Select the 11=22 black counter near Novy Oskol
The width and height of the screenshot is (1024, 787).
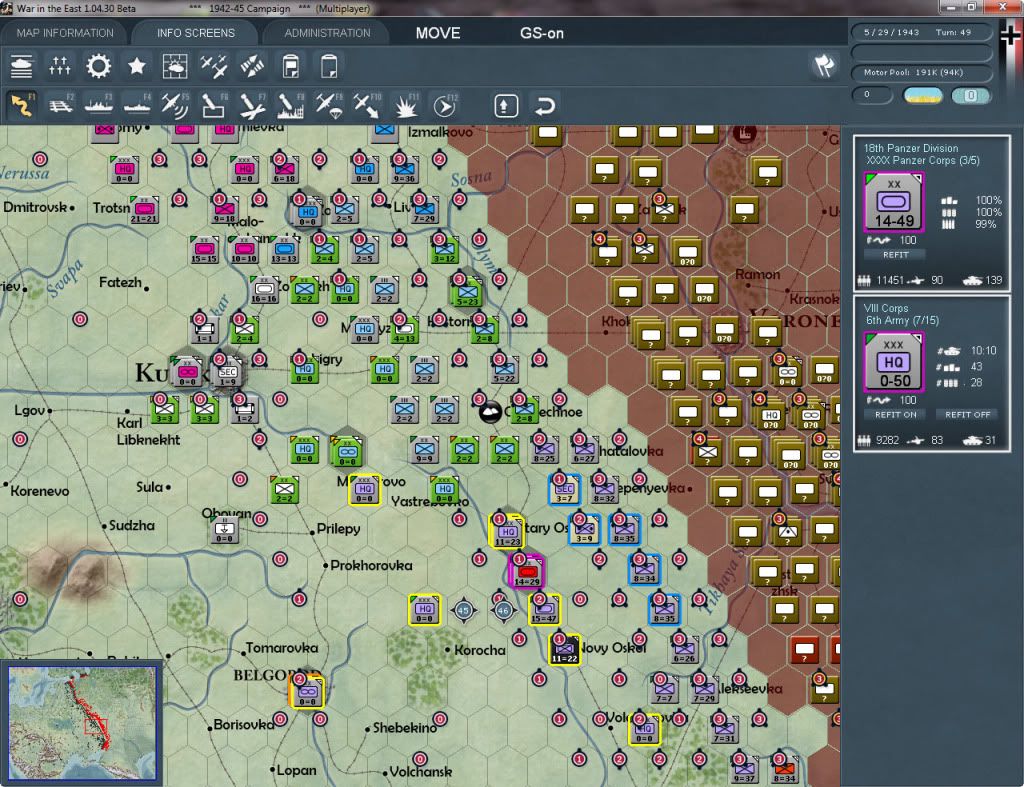564,649
